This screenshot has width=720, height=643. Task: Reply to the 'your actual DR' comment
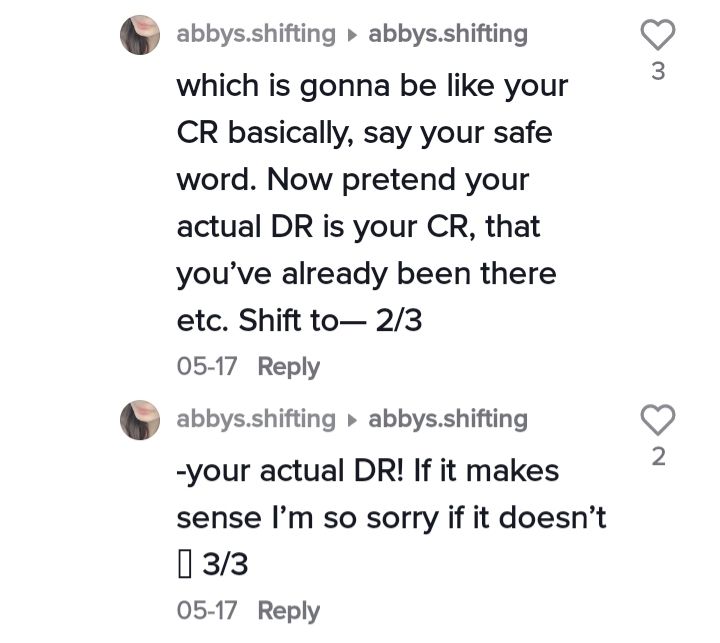point(288,611)
